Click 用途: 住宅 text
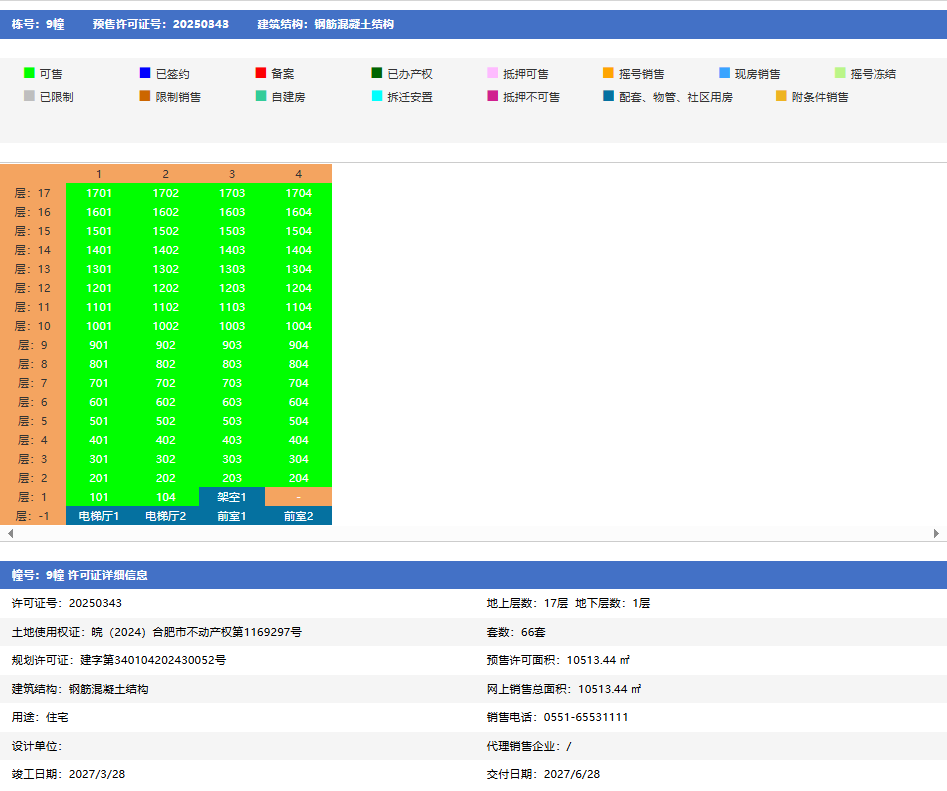This screenshot has width=947, height=791. point(40,717)
